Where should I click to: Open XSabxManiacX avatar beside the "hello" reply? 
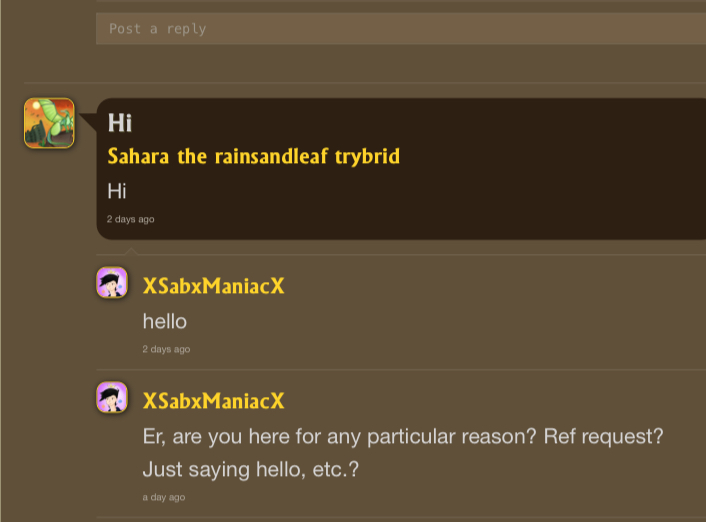point(112,283)
